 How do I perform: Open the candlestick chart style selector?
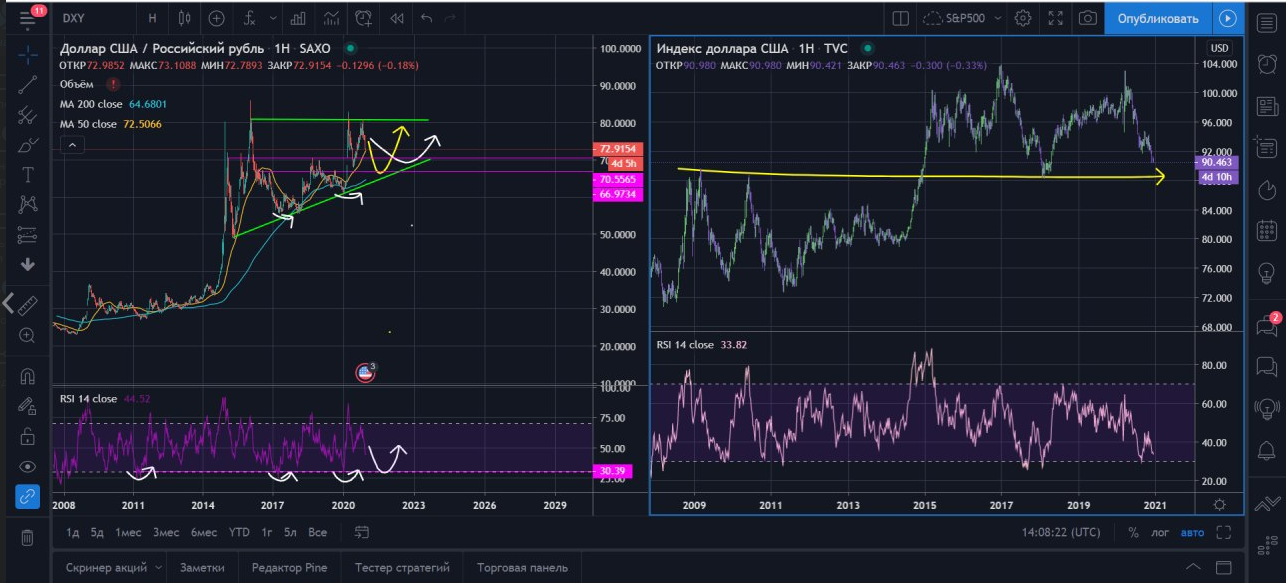pos(184,18)
